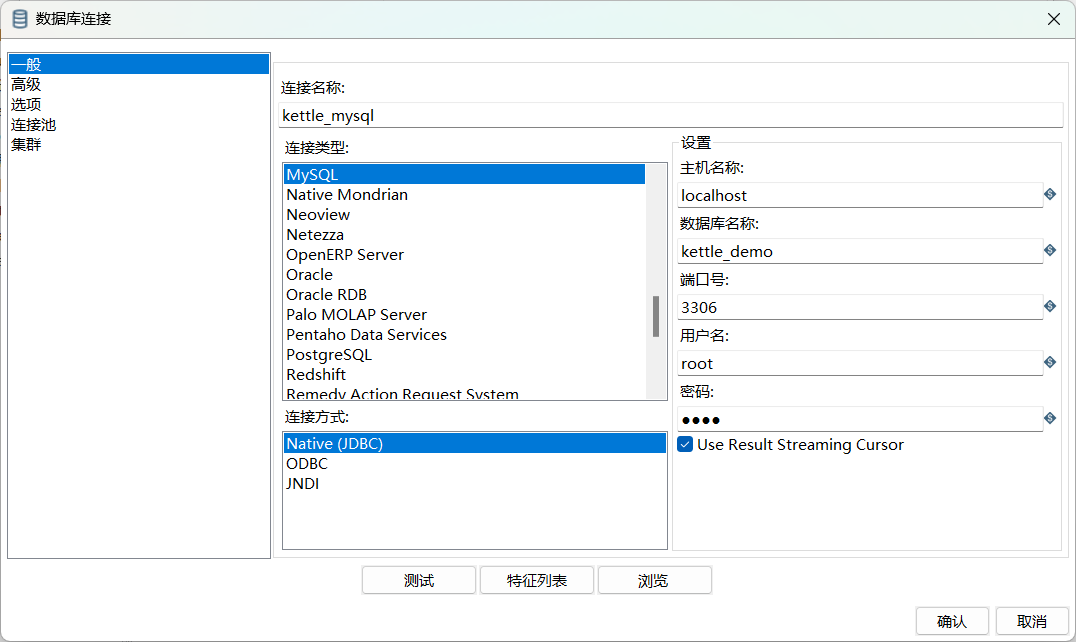The height and width of the screenshot is (642, 1076).
Task: Cancel the dialog with the 取消 button
Action: (x=1031, y=621)
